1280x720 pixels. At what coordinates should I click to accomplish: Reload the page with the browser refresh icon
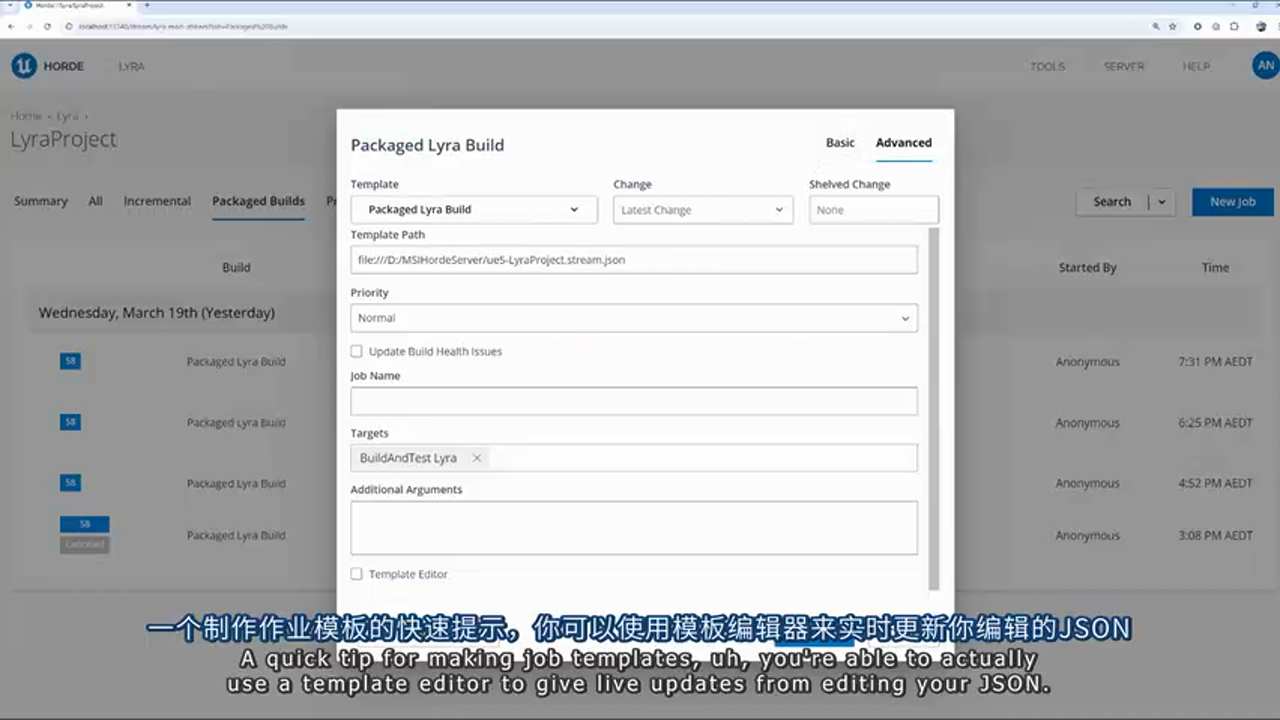[x=47, y=26]
